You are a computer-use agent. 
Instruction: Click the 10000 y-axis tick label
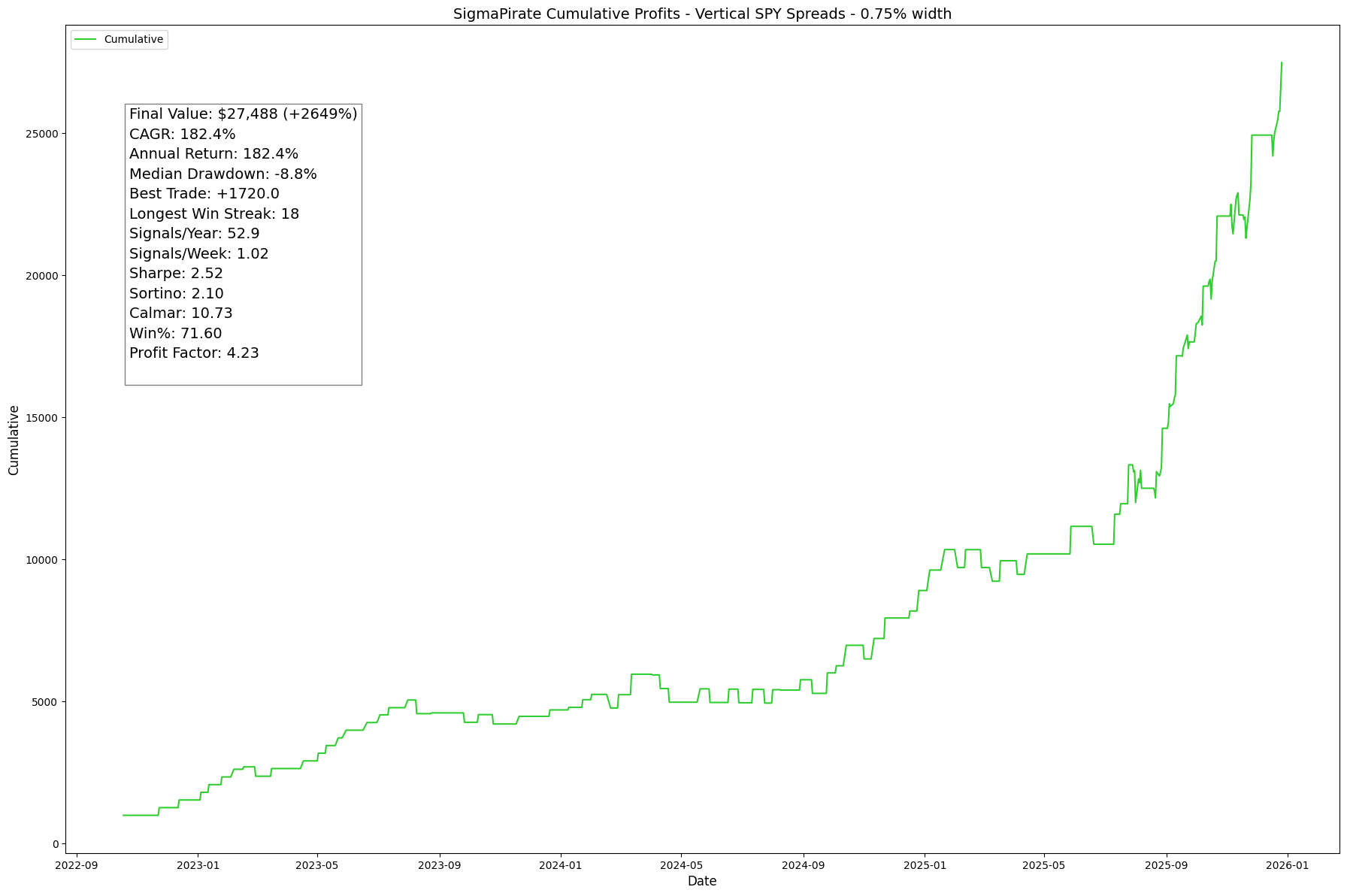tap(43, 560)
